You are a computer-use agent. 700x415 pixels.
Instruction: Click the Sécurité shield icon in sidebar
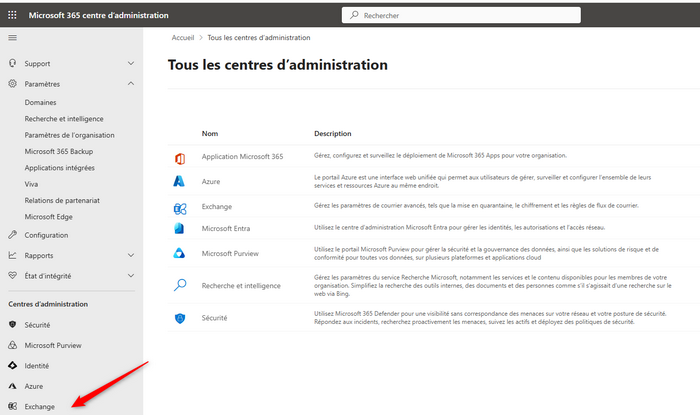[12, 324]
